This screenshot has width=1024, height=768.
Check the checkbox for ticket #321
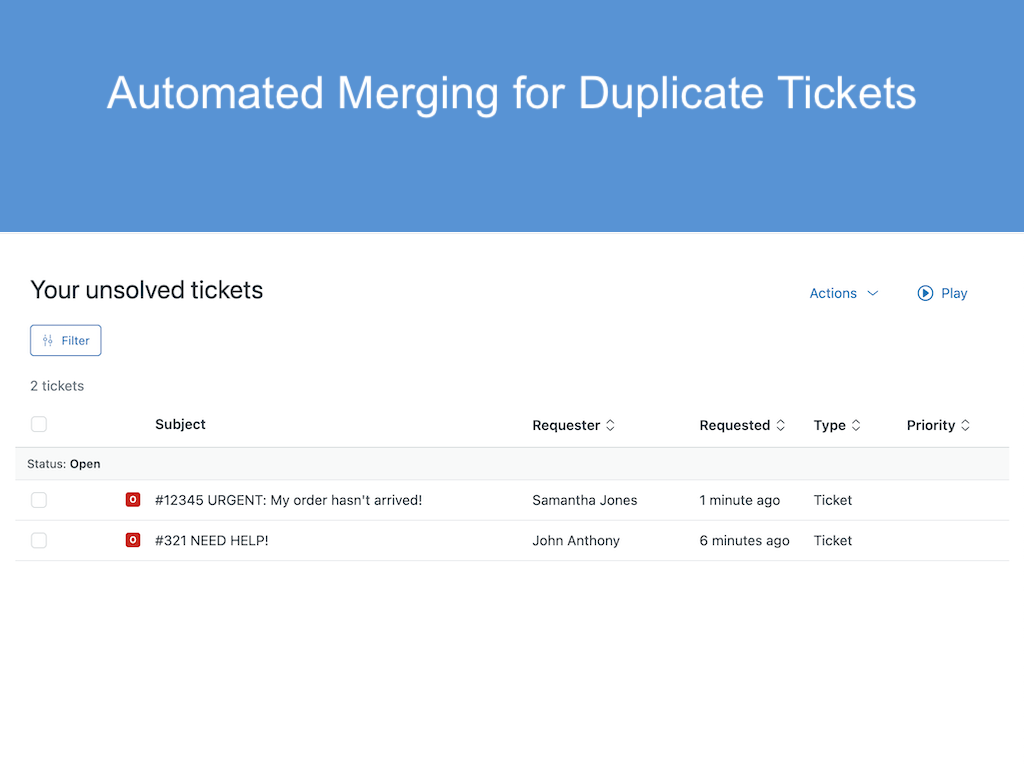pyautogui.click(x=38, y=540)
